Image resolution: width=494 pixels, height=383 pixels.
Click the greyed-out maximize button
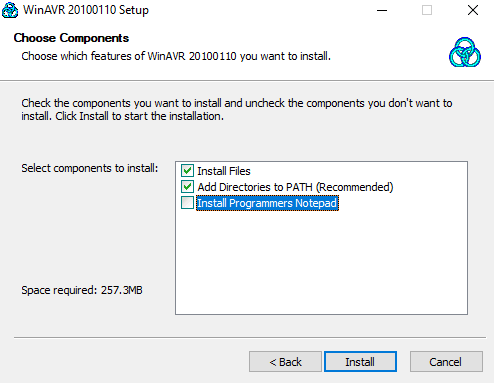pyautogui.click(x=427, y=10)
